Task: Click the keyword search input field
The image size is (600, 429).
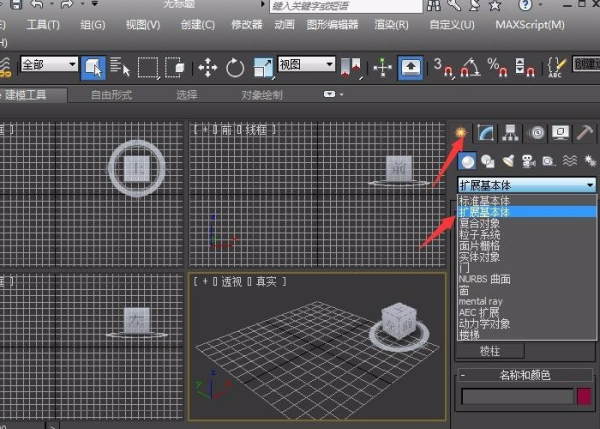Action: click(x=346, y=6)
